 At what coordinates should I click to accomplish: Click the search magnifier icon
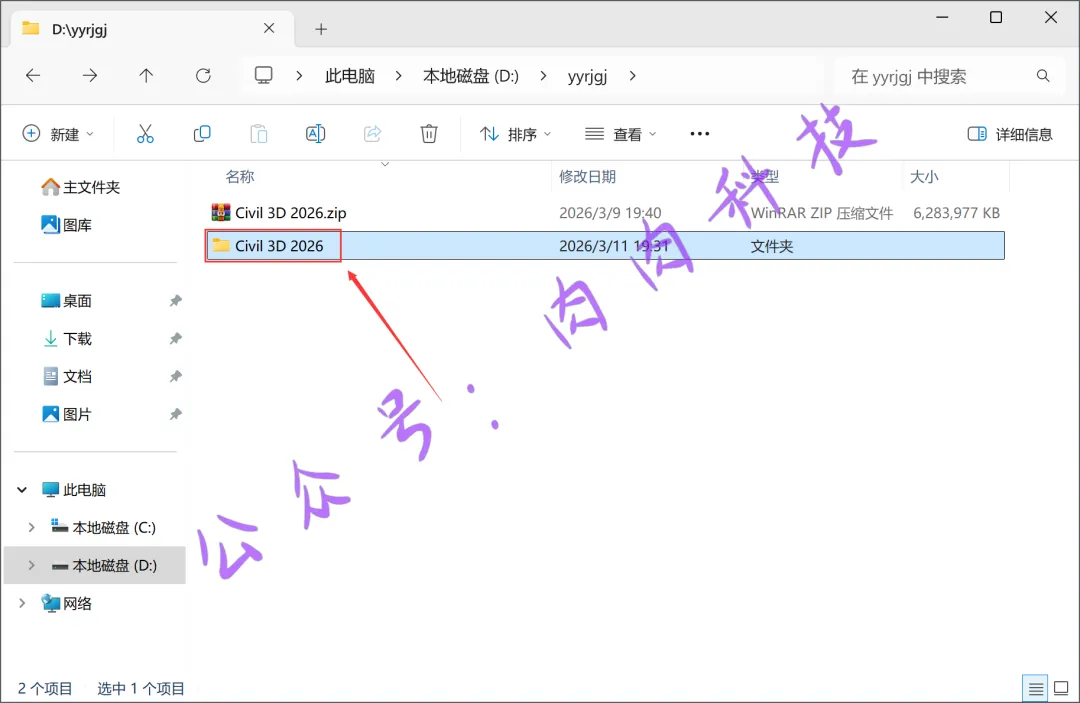(x=1043, y=76)
